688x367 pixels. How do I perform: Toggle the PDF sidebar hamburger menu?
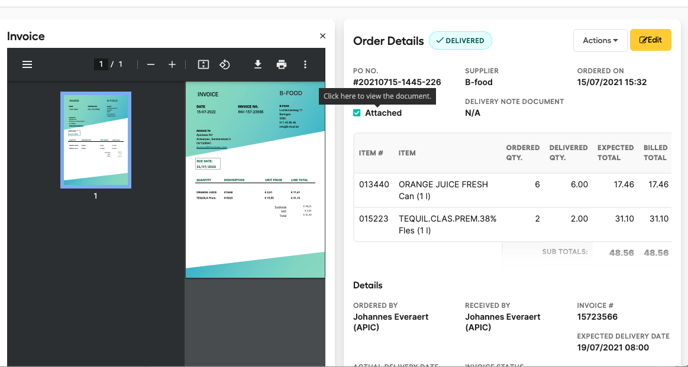tap(27, 65)
